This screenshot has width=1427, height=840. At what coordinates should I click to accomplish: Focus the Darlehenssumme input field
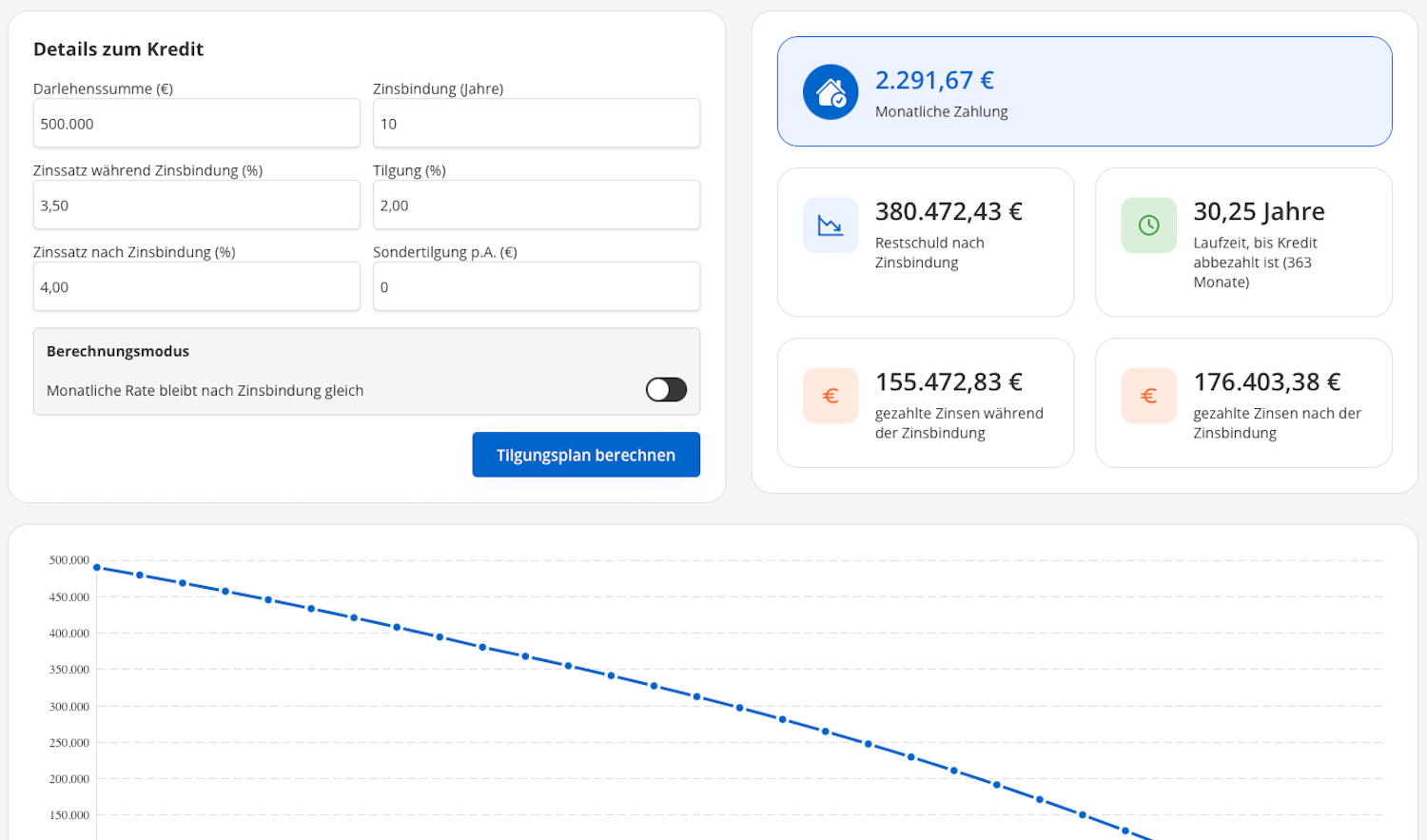(x=196, y=124)
